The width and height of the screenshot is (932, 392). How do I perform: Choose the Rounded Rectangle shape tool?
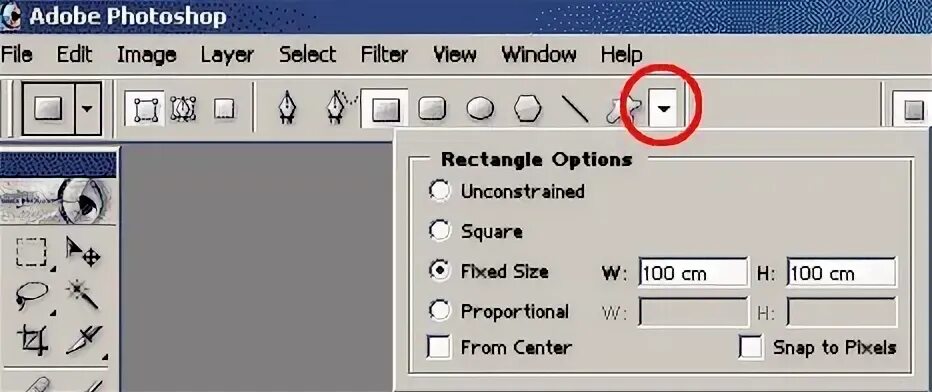tap(432, 109)
